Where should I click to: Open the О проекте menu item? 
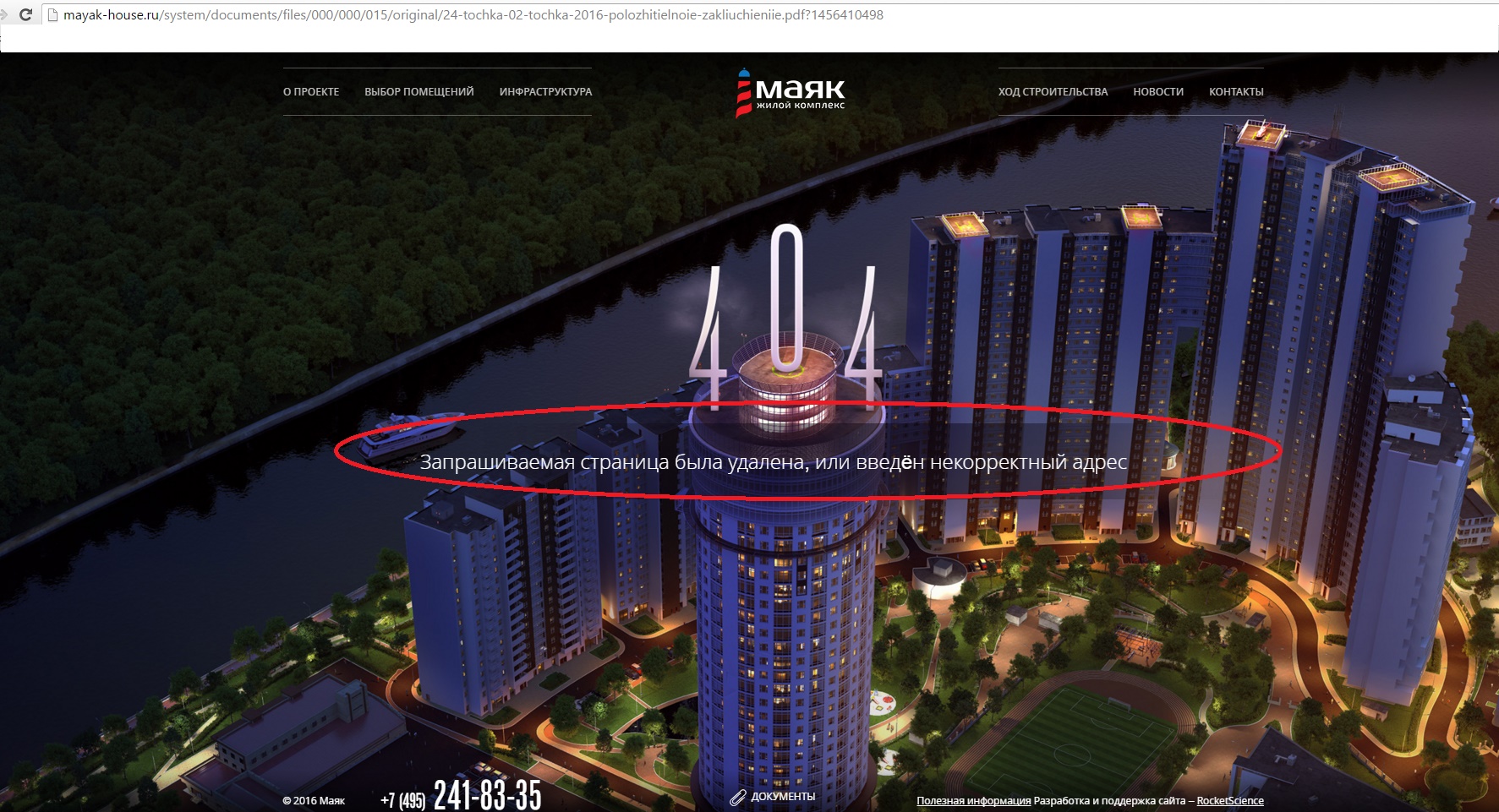click(311, 92)
